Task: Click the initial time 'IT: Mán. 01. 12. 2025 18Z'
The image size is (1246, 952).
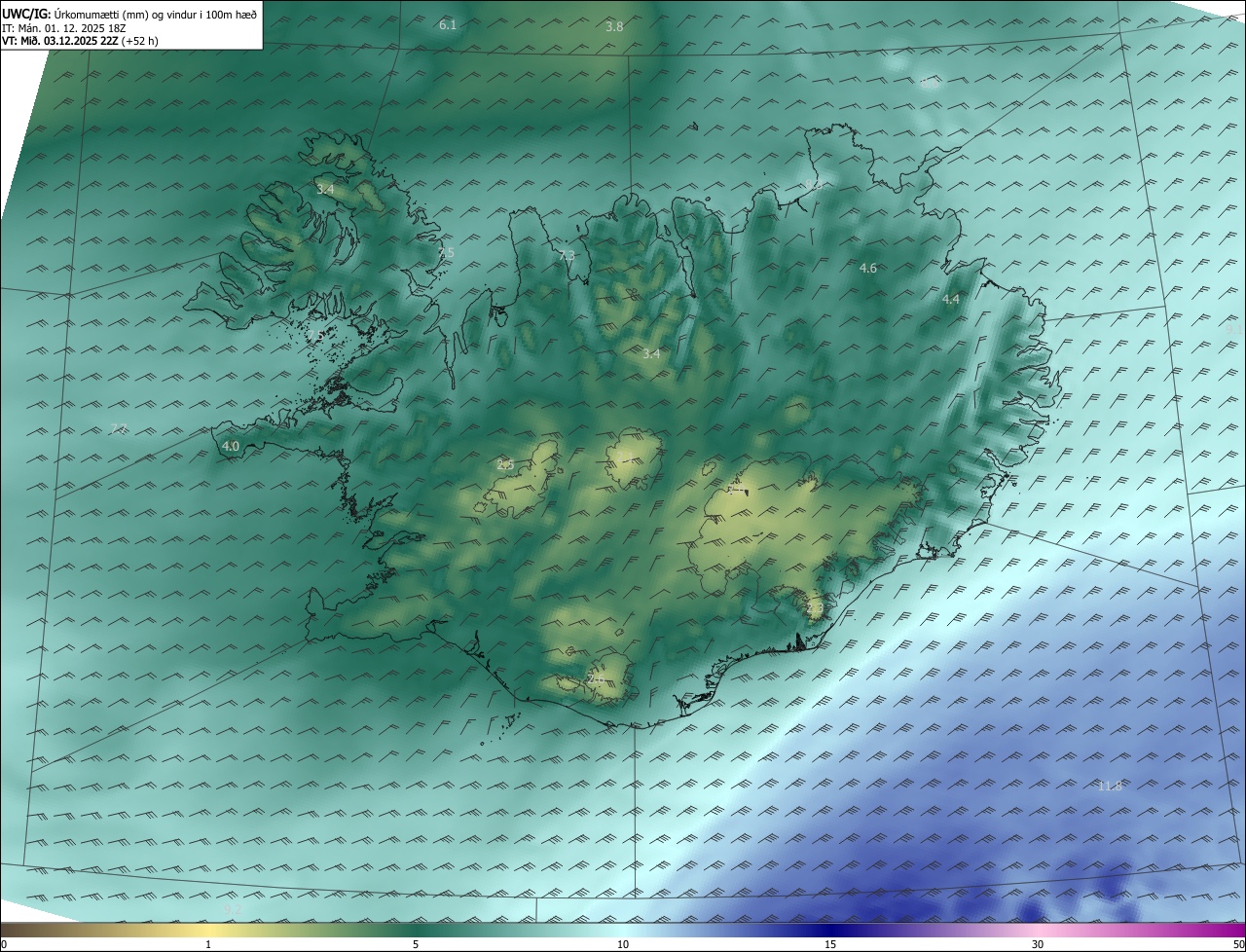Action: click(64, 27)
